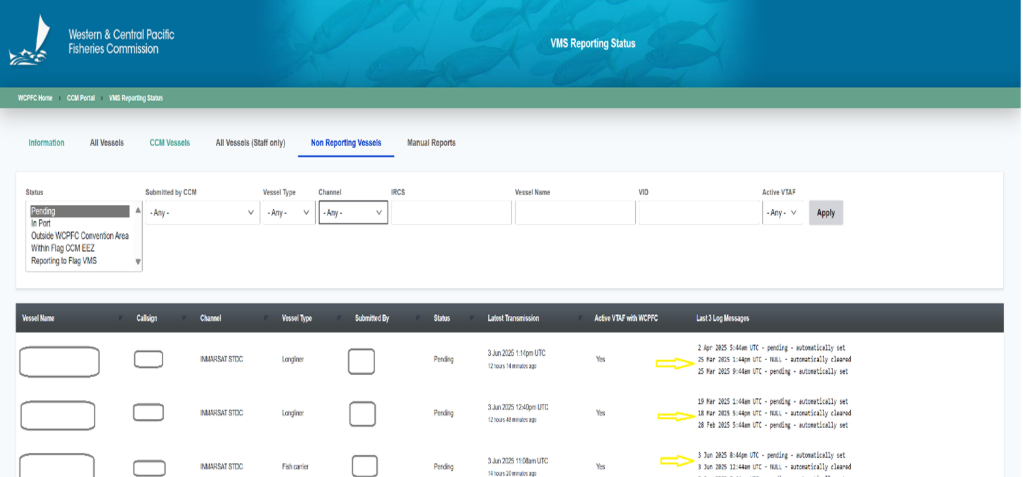
Task: Click '18 Mar 2025 5:44pm UTC' log message
Action: coord(774,413)
